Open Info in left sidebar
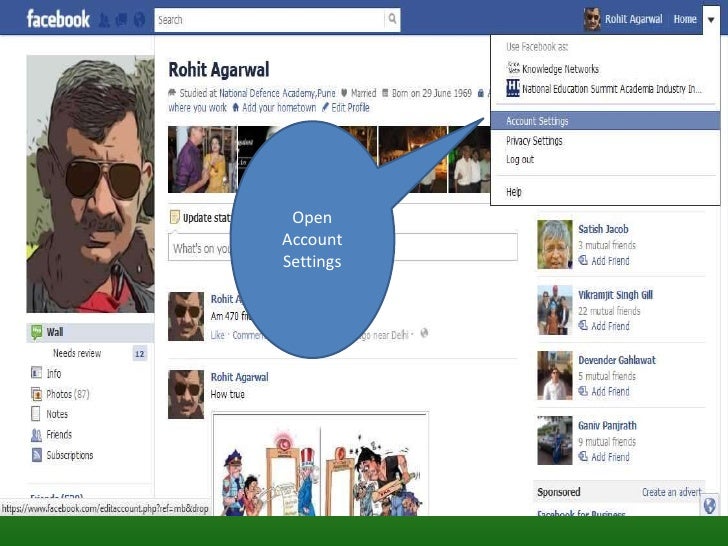Image resolution: width=728 pixels, height=546 pixels. [53, 374]
